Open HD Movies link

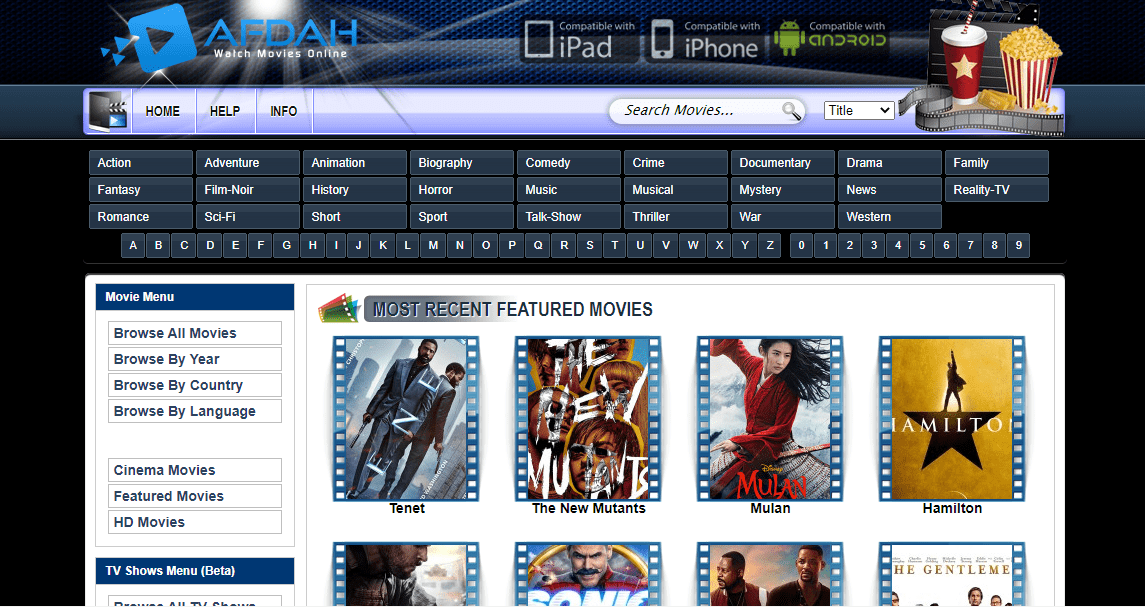195,522
